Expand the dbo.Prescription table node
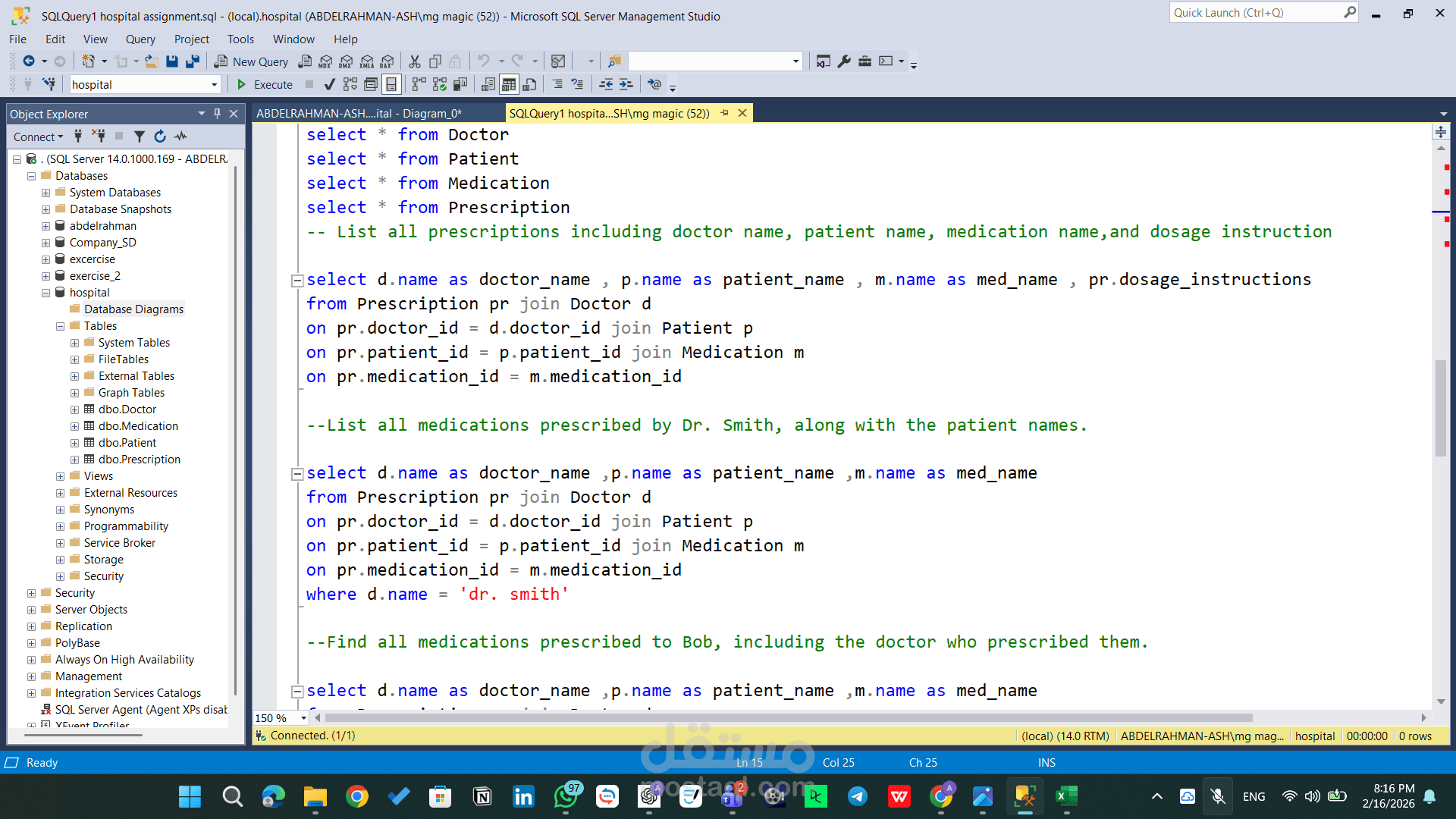 click(74, 460)
